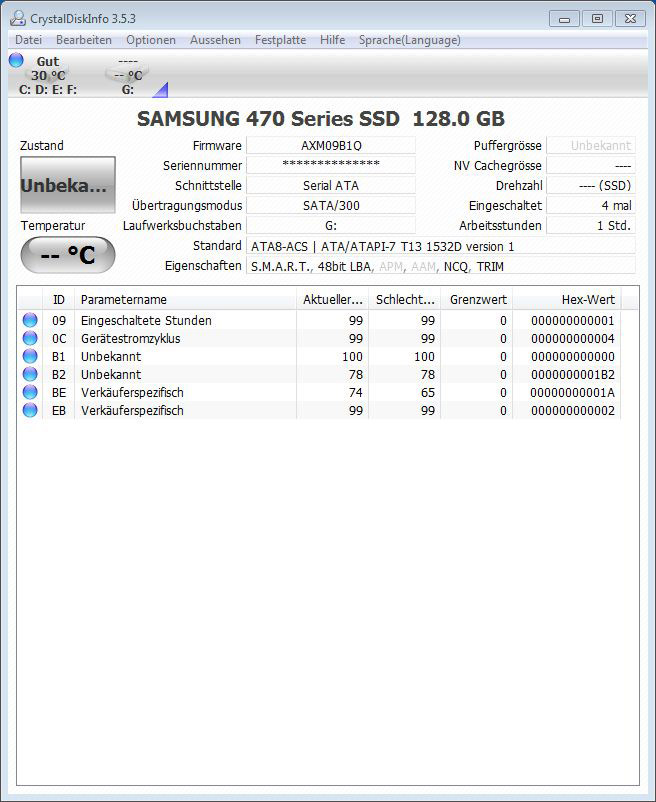656x802 pixels.
Task: Close the CrystalDiskInfo window
Action: [x=630, y=19]
